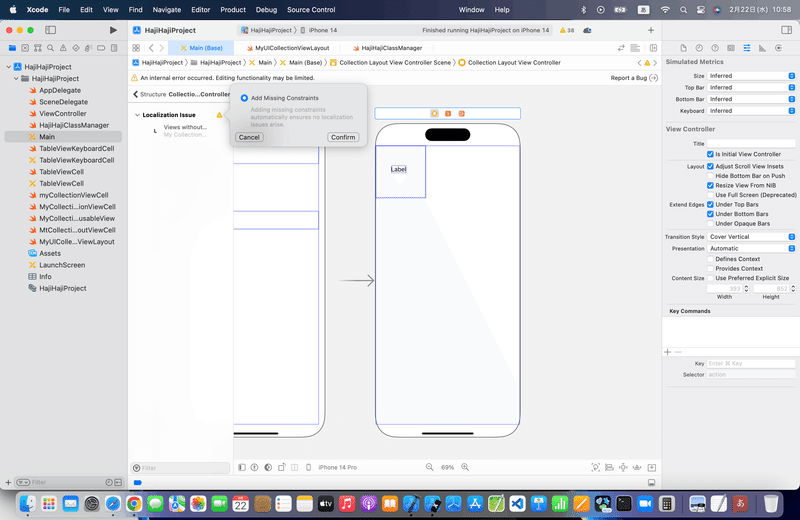Open Add New Constraints menu
Viewport: 800px width, 520px height.
pos(623,467)
